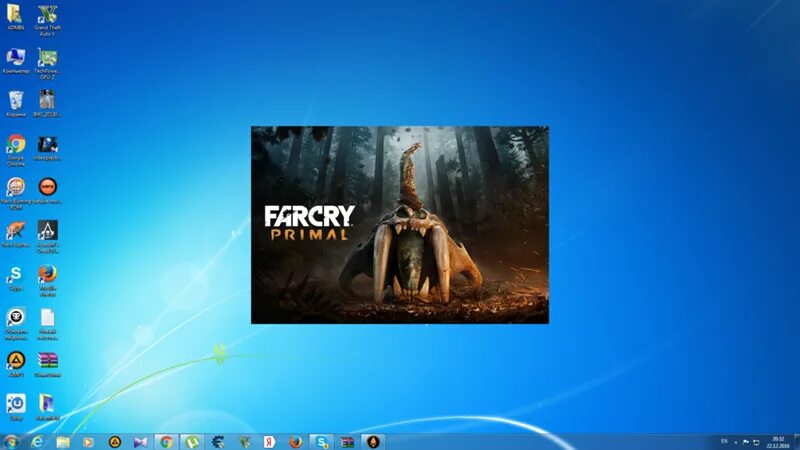Screen dimensions: 800x450
Task: Click the Far Cry Primal splash screen
Action: [400, 225]
